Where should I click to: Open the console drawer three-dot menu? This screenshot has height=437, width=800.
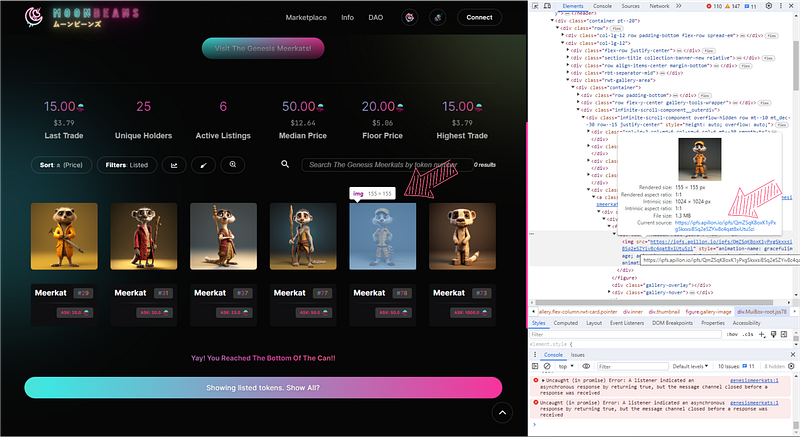[535, 354]
